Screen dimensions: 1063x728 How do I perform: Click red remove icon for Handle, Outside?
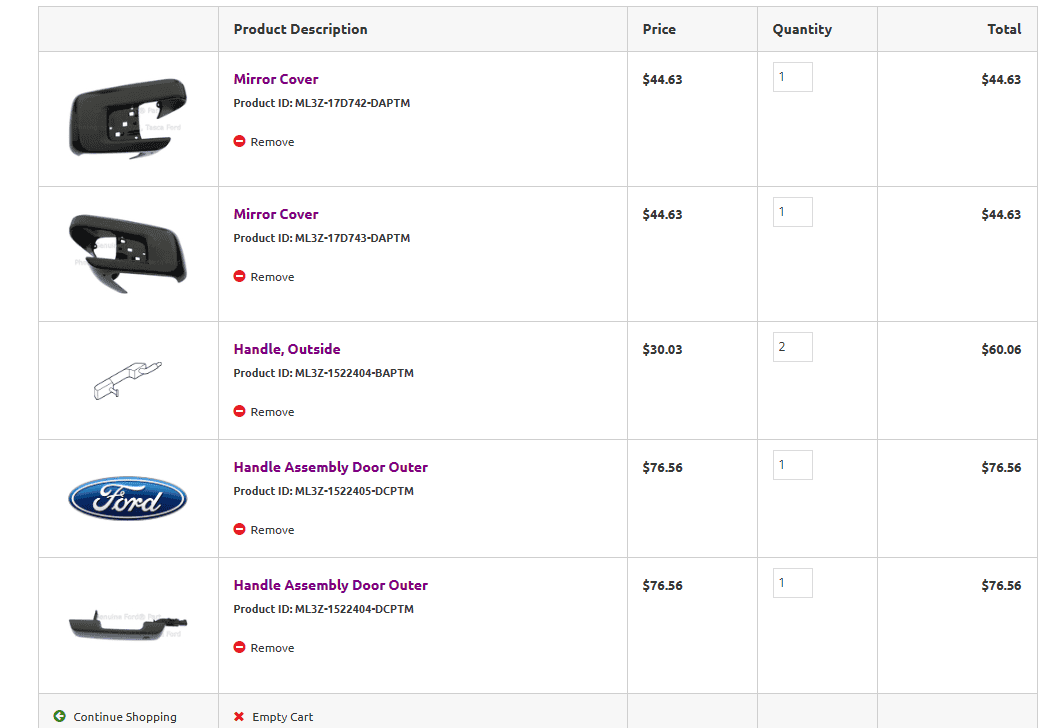point(240,412)
